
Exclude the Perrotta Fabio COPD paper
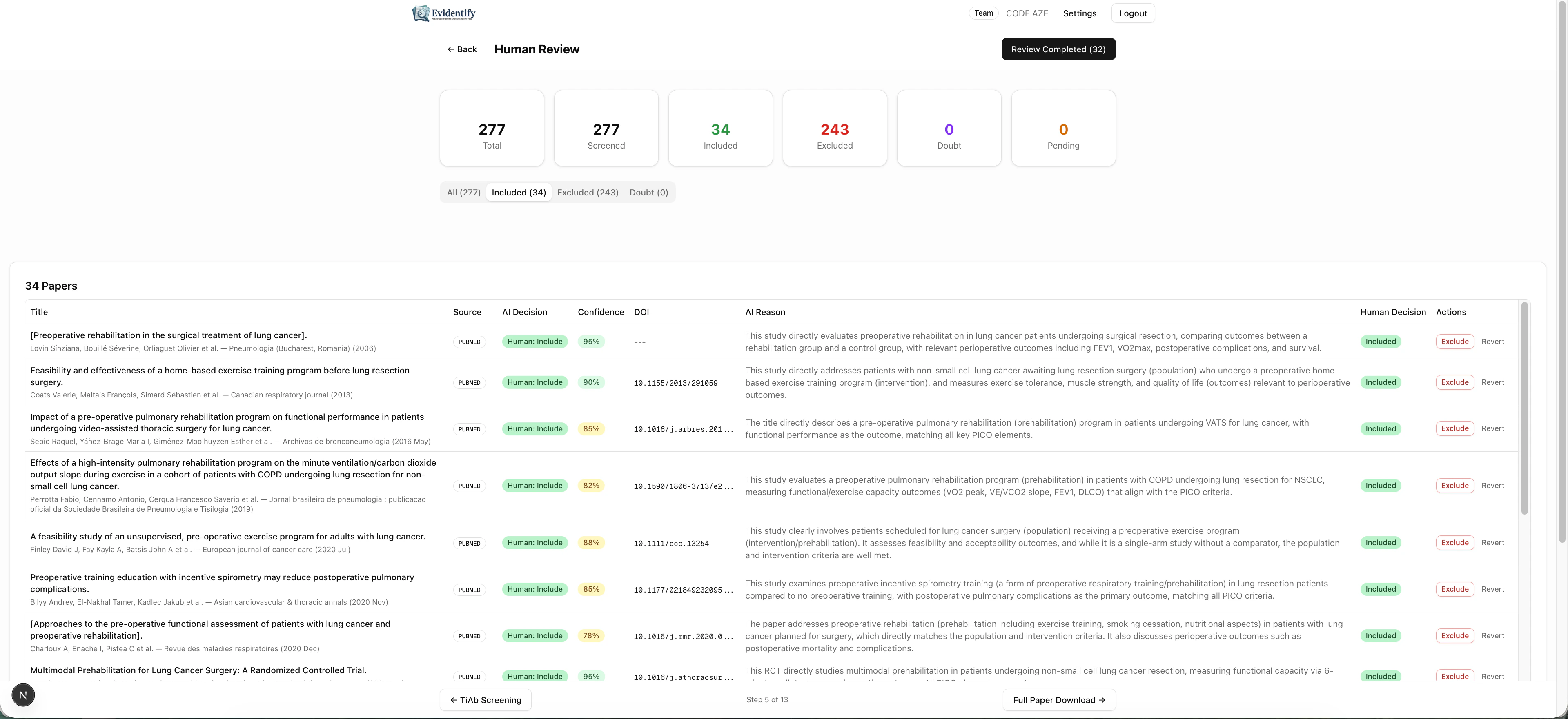tap(1455, 486)
